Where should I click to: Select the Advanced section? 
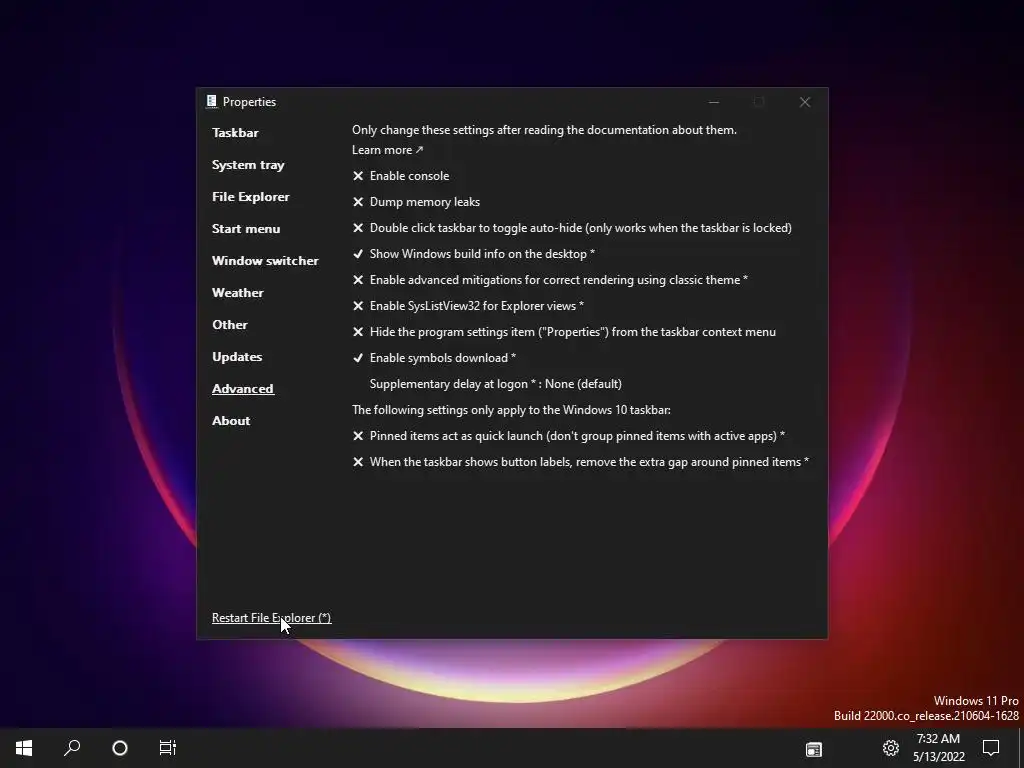(243, 389)
